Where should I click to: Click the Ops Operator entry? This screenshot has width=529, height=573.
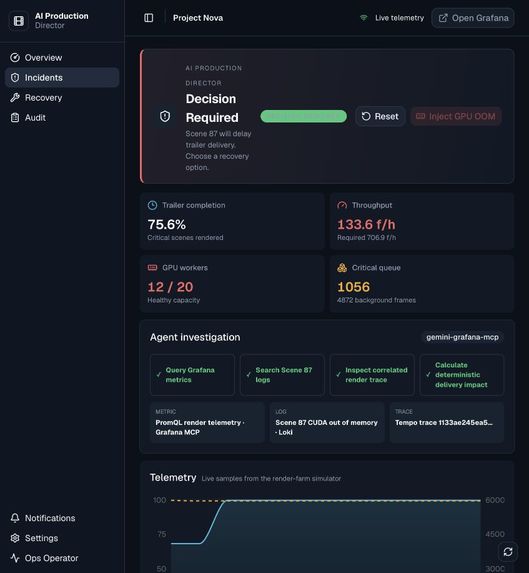click(62, 558)
